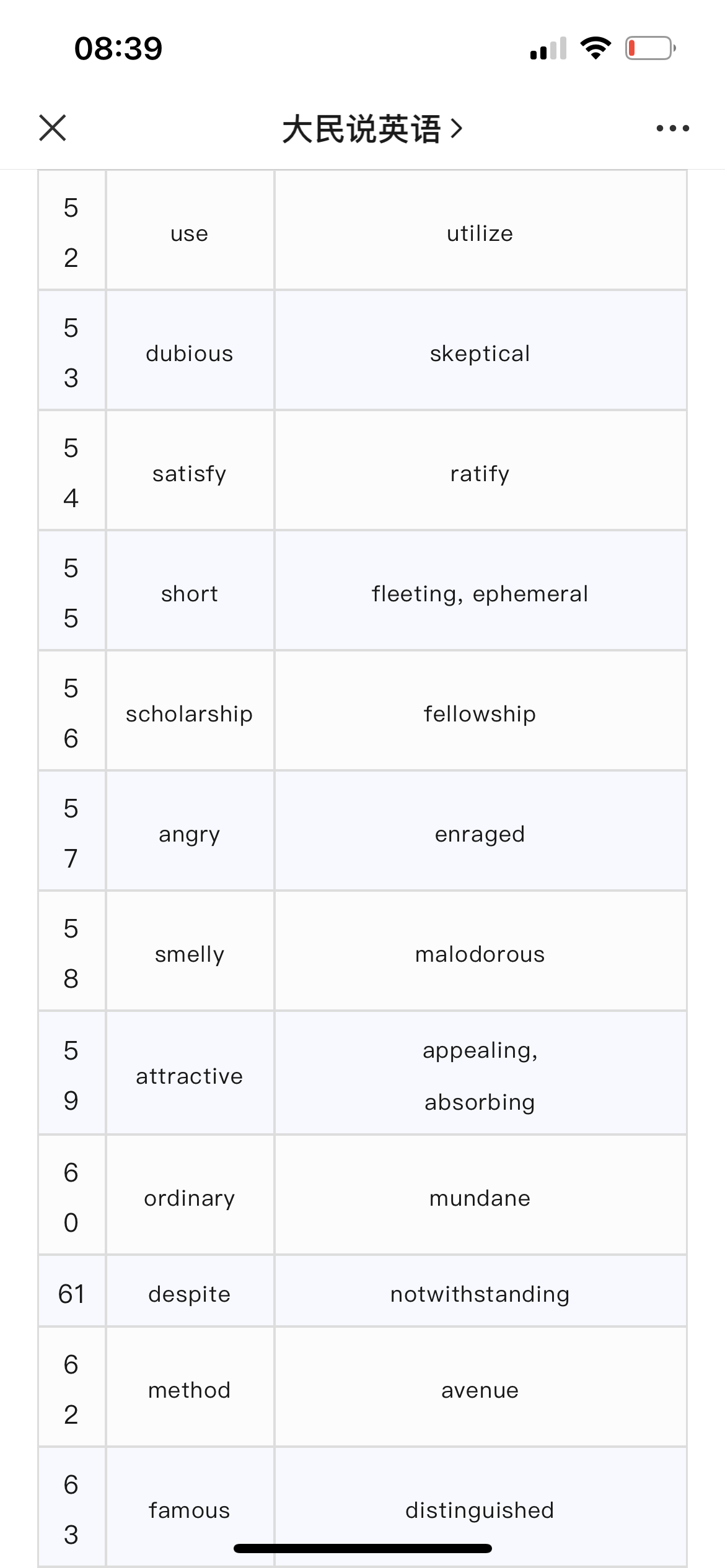Open the three-dot more options menu
The width and height of the screenshot is (725, 1568).
(x=672, y=128)
